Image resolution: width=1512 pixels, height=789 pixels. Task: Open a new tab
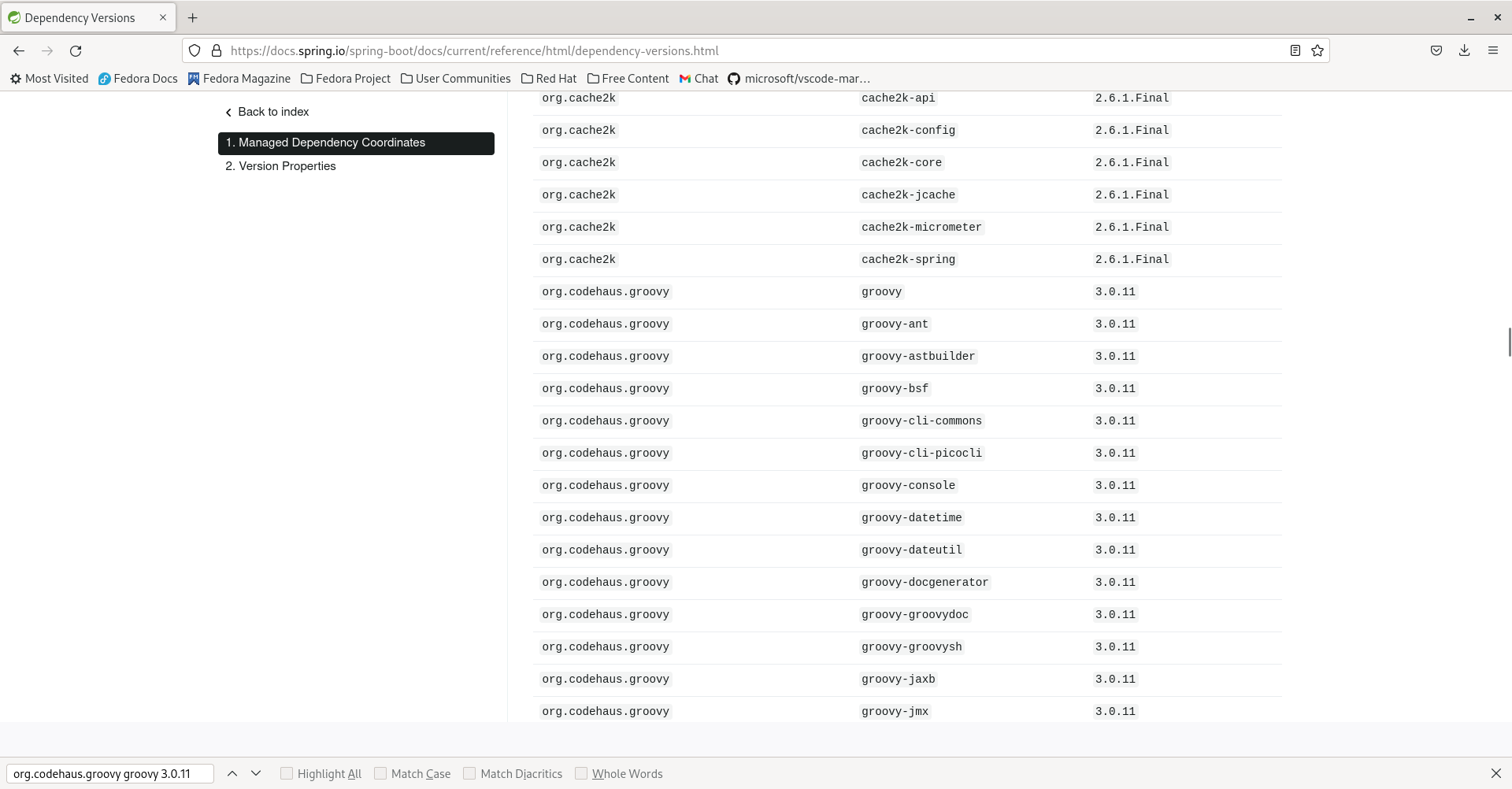[x=192, y=17]
